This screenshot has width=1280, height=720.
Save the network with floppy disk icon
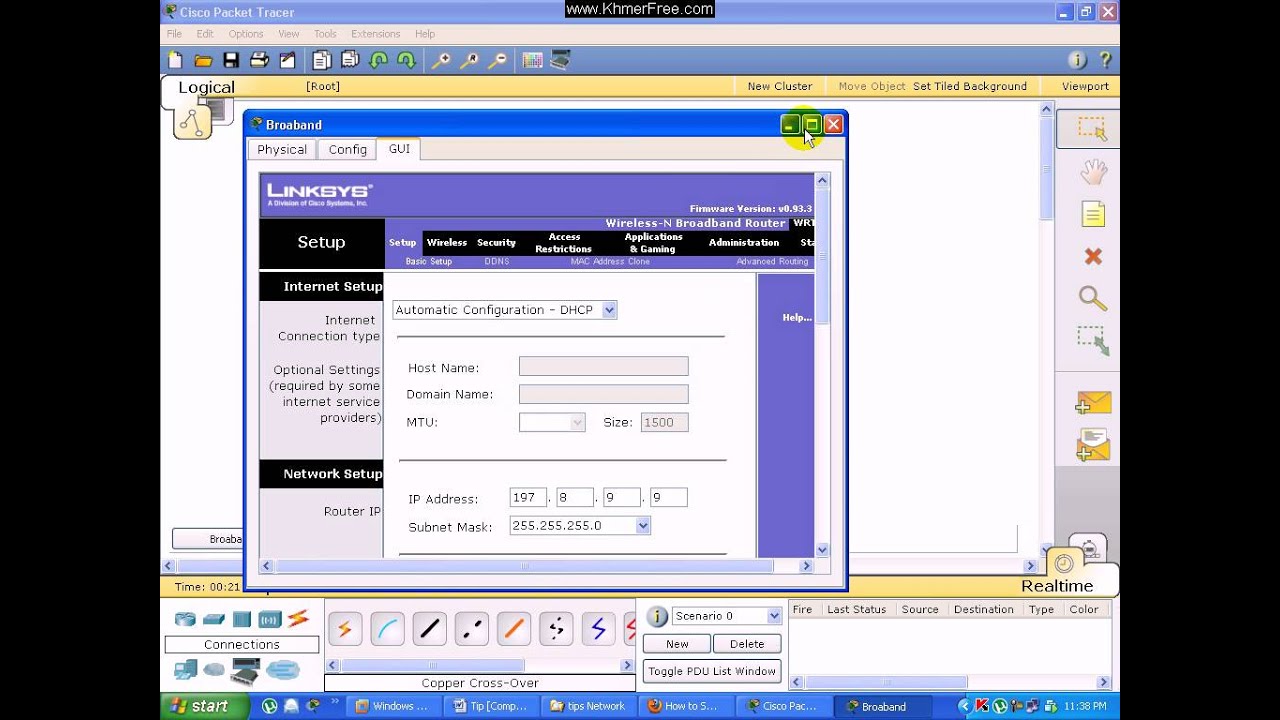(x=231, y=60)
